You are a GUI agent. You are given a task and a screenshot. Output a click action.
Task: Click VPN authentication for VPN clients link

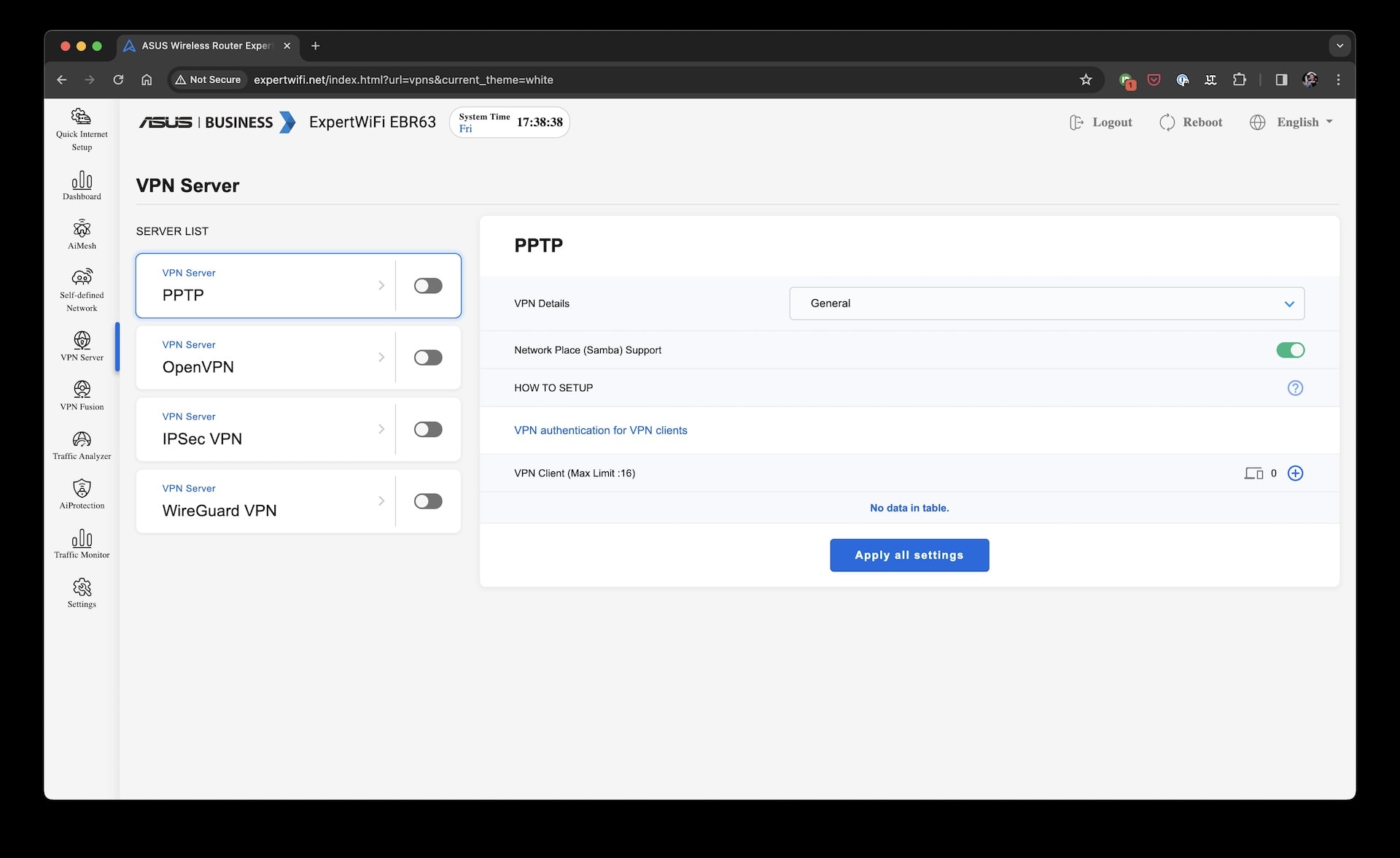click(600, 430)
